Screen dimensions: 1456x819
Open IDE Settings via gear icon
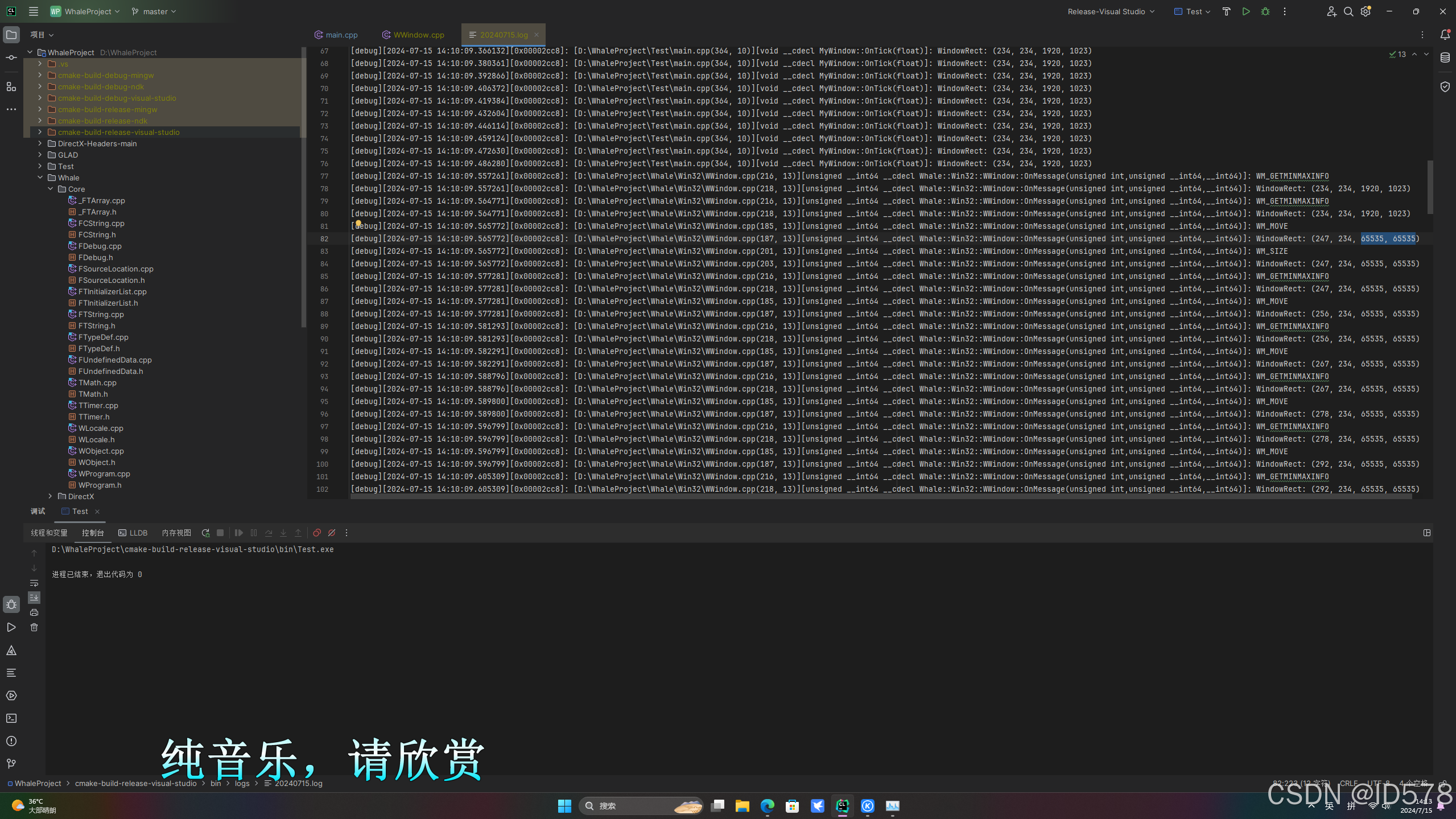point(1365,11)
